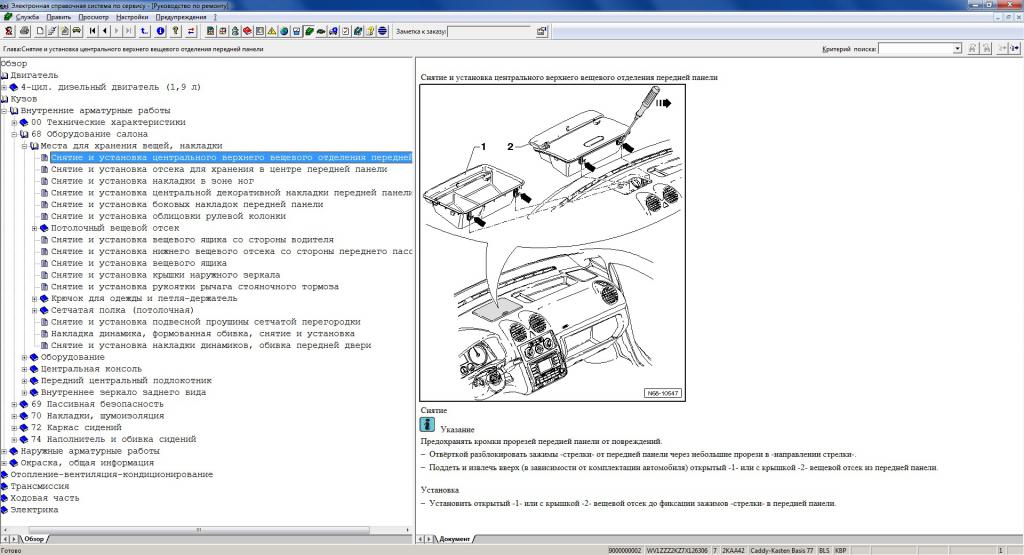The height and width of the screenshot is (555, 1024).
Task: Click the car icon beside document icons
Action: coord(76,31)
